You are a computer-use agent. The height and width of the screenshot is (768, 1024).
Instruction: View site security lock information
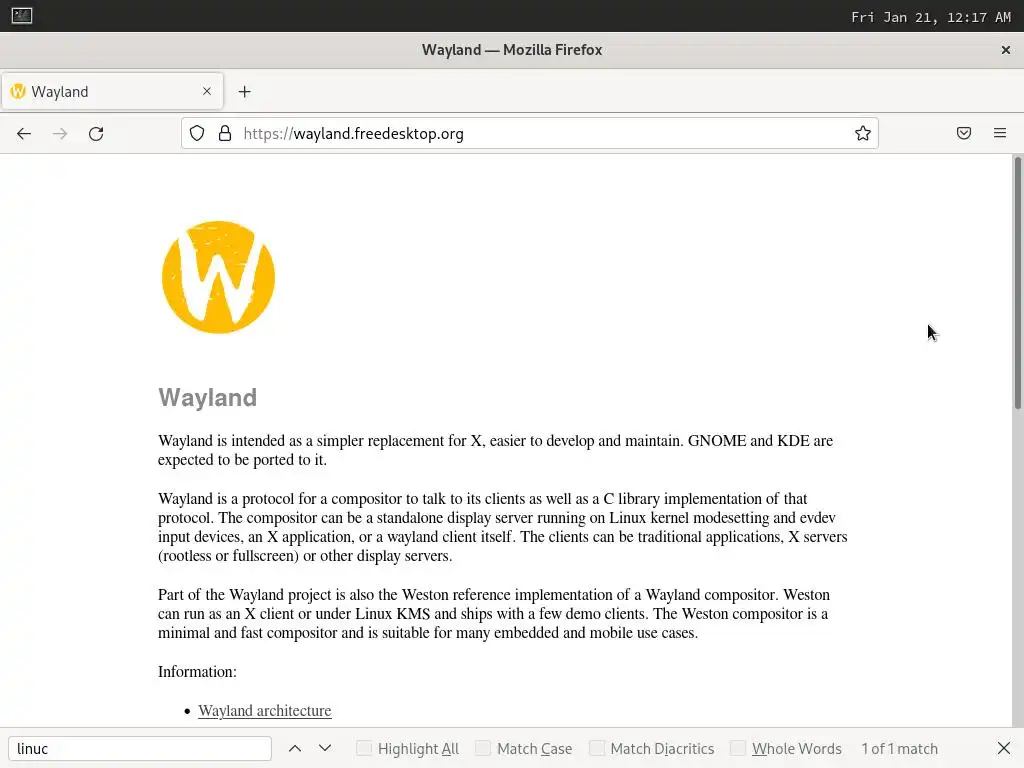pos(225,133)
